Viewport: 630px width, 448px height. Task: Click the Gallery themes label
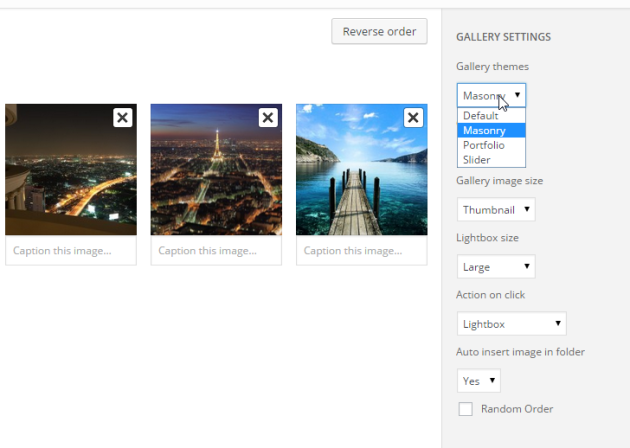coord(492,66)
